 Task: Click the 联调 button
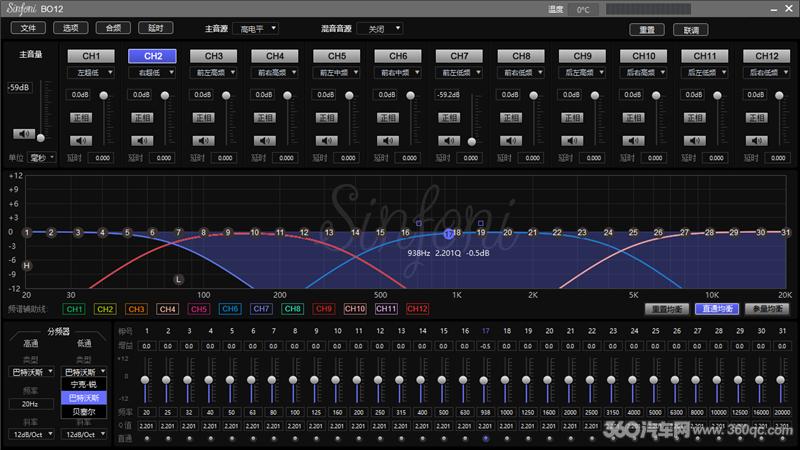tap(691, 30)
